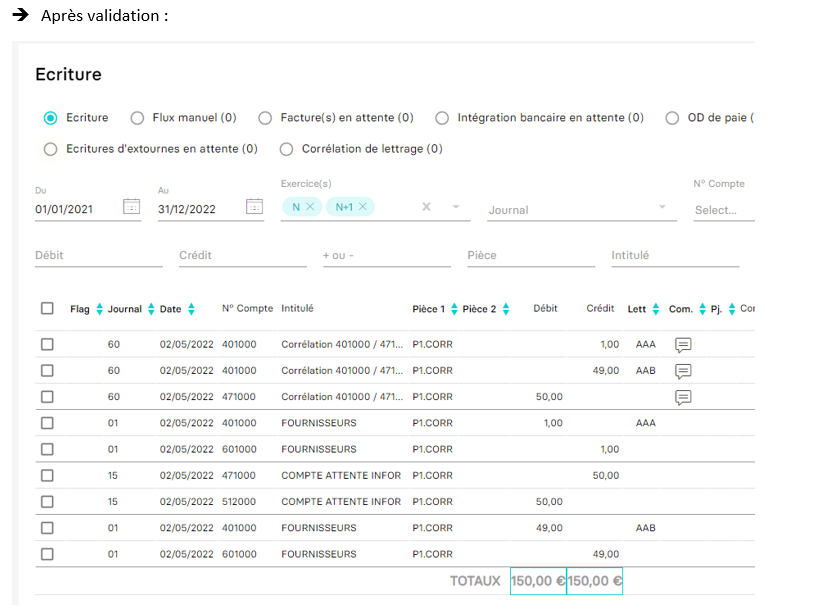Tick the select-all checkbox in table header
Screen dimensions: 822x612
pyautogui.click(x=47, y=308)
